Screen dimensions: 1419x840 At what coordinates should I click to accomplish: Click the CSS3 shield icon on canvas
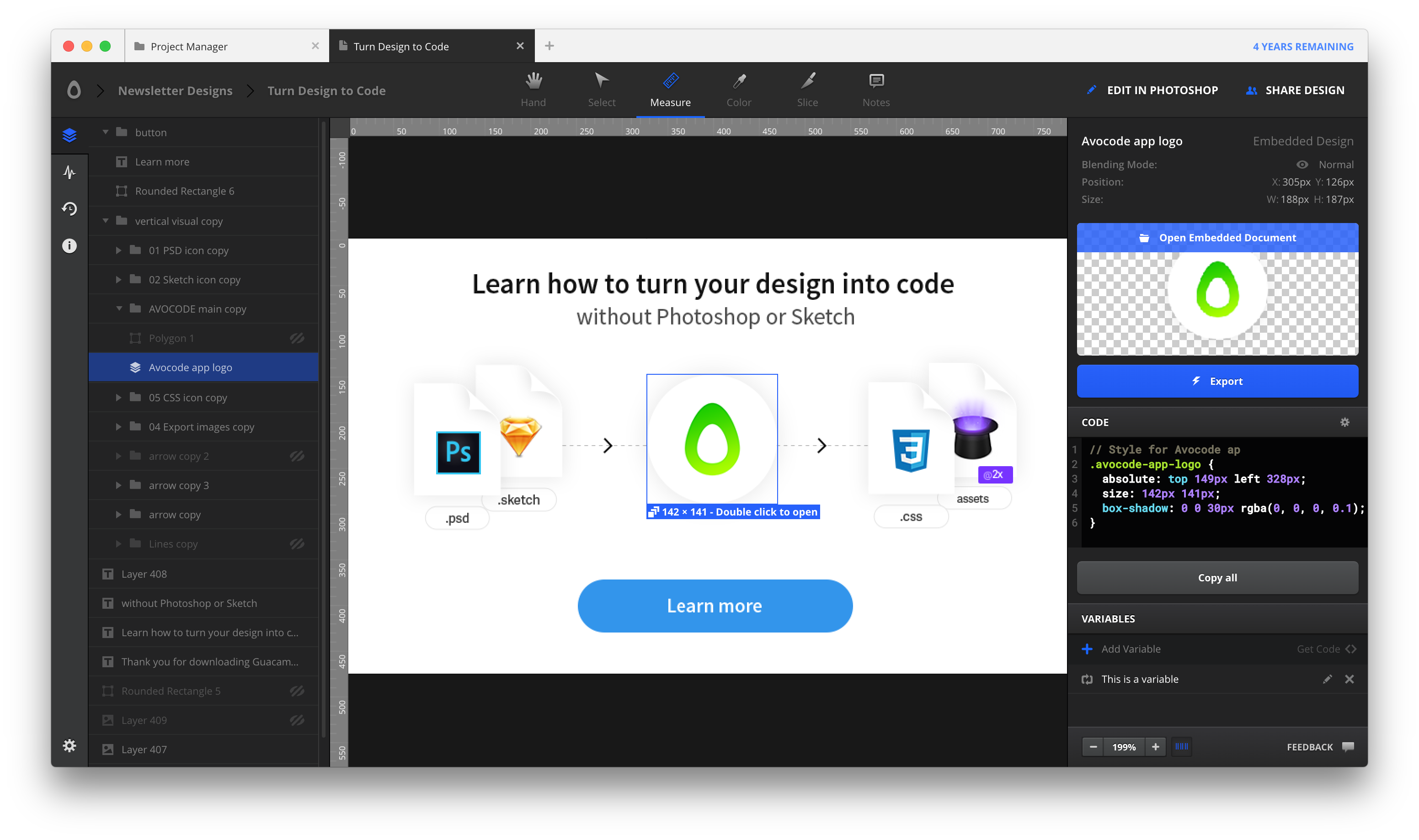[x=910, y=451]
